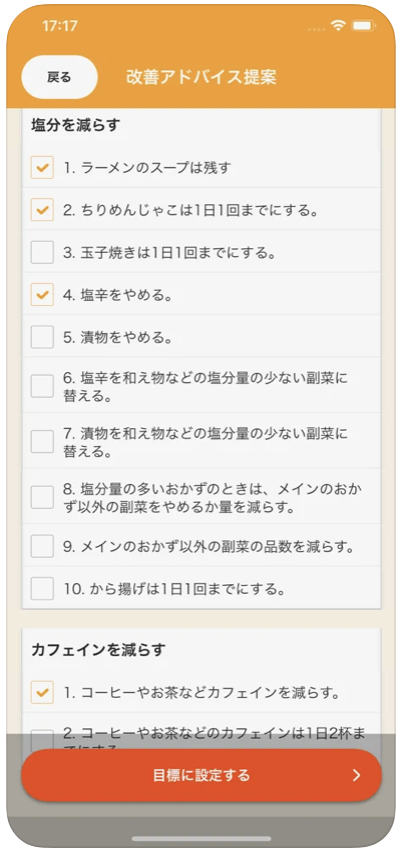Screen dimensions: 398x852
Task: Check item 6 塩辛を和え物 checkbox
Action: [x=42, y=386]
